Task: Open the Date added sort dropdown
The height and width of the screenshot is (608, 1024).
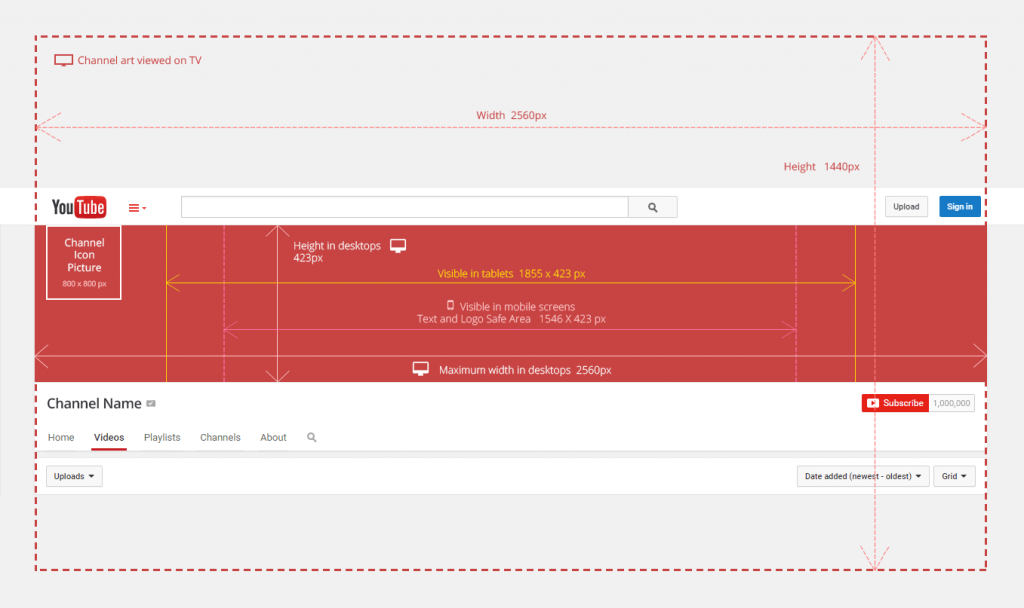Action: [863, 476]
